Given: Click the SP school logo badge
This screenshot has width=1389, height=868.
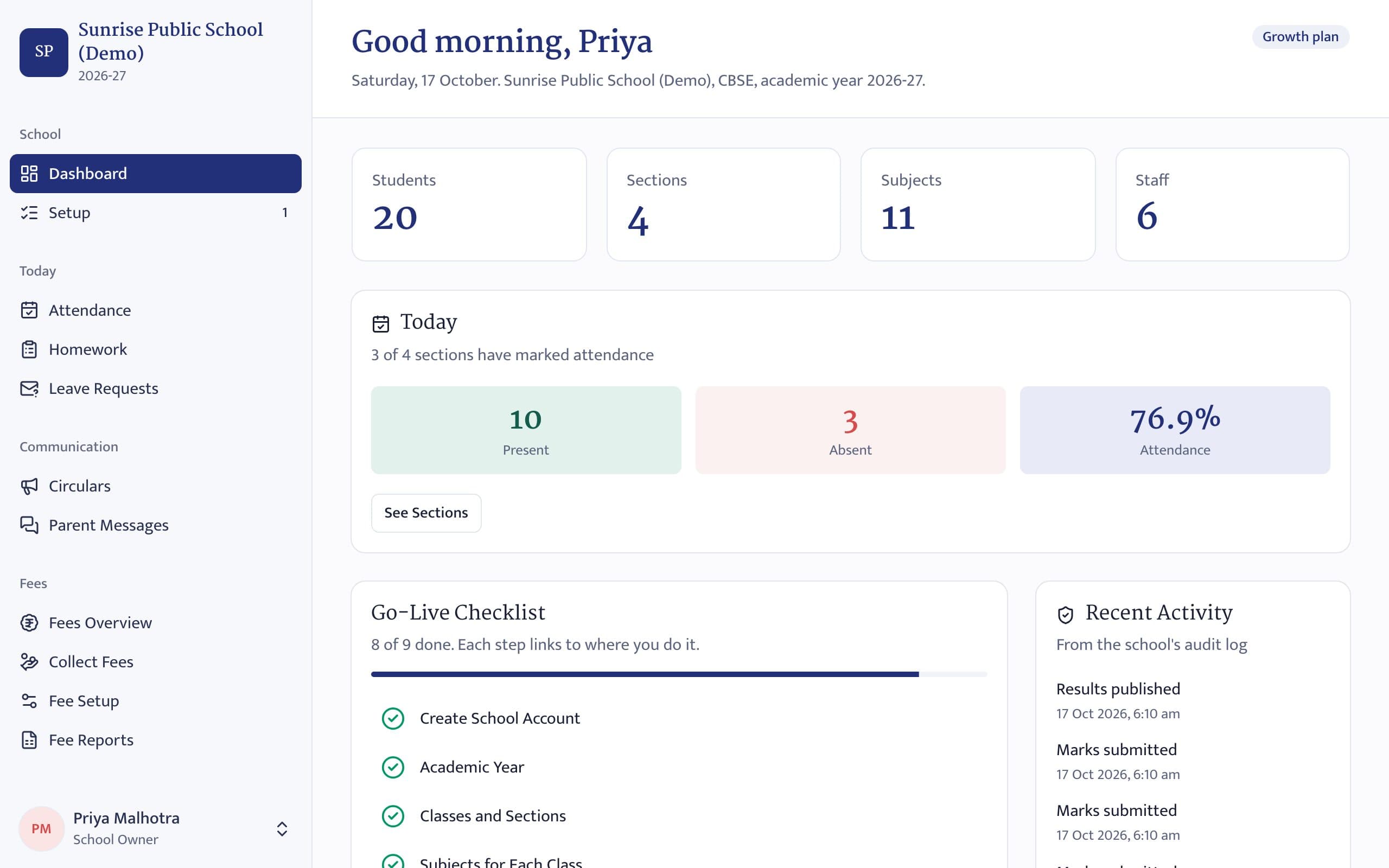Looking at the screenshot, I should pos(43,52).
